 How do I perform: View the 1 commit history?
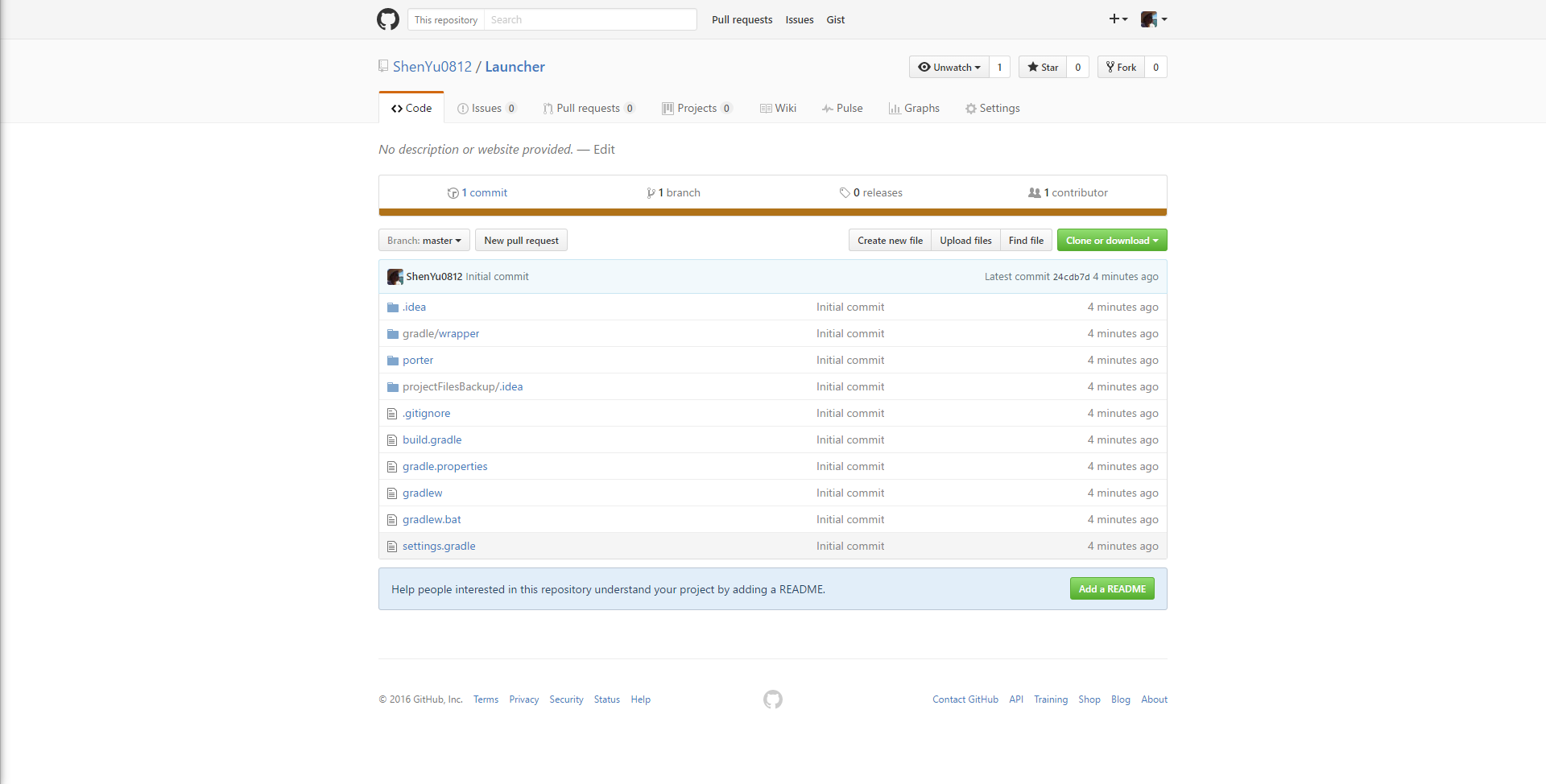(x=477, y=192)
